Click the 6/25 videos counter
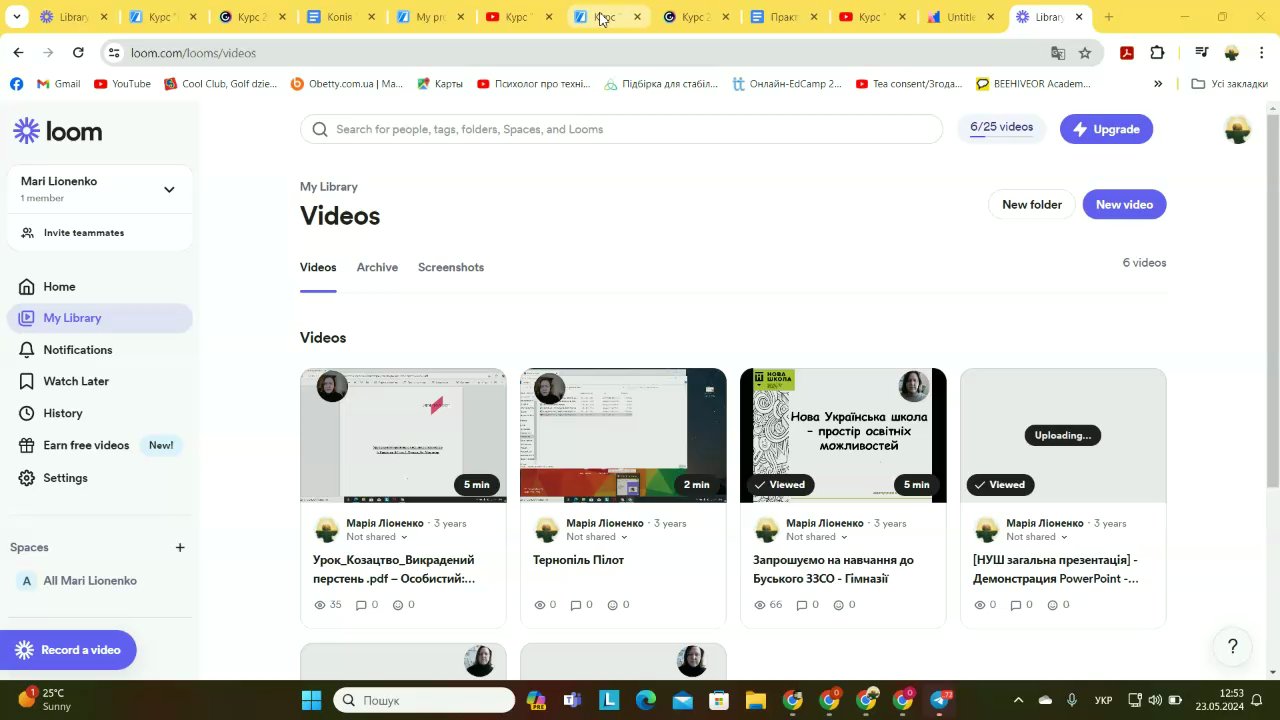Viewport: 1280px width, 720px height. point(1001,128)
